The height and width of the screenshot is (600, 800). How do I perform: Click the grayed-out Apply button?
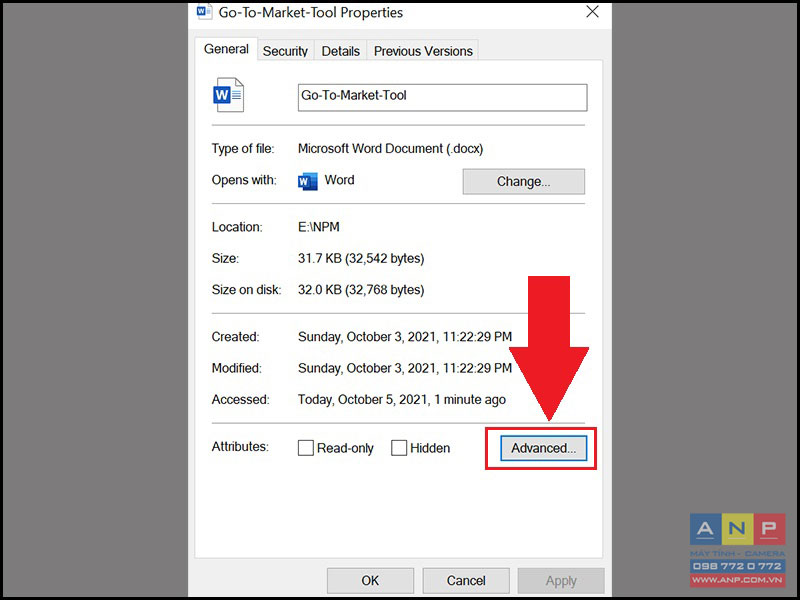click(561, 581)
